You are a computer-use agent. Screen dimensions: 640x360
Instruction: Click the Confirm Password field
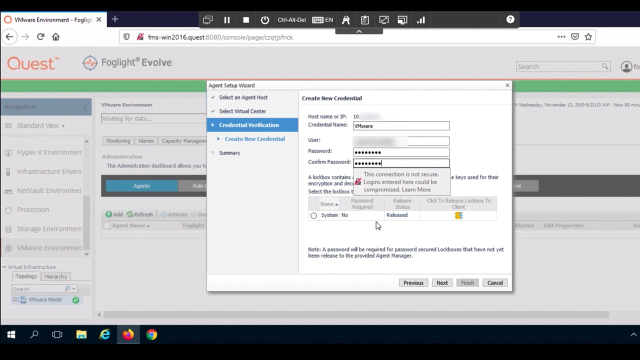coord(401,163)
